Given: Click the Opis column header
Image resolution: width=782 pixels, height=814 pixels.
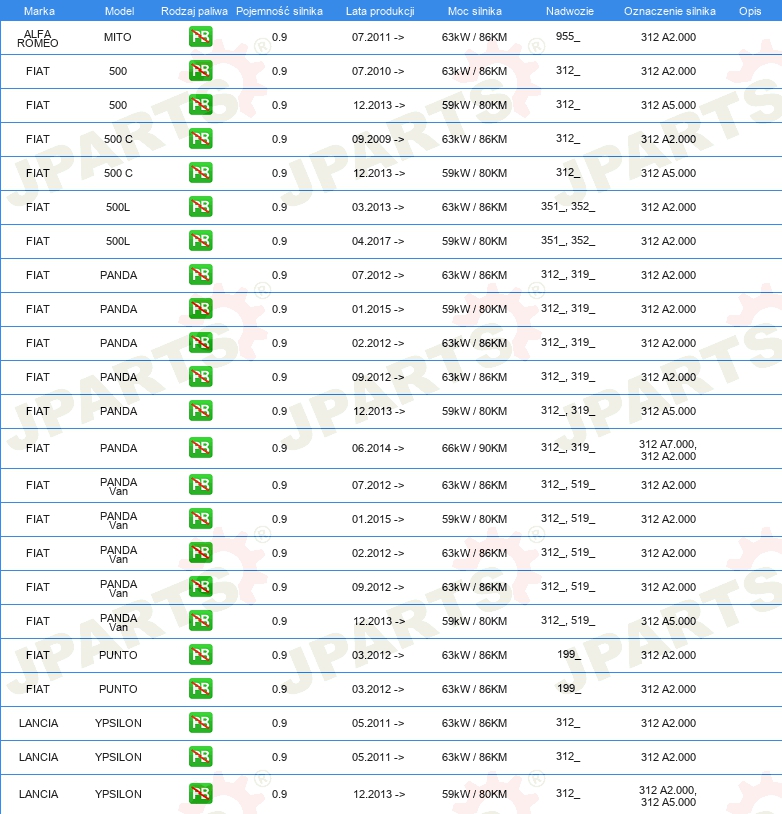Looking at the screenshot, I should 750,11.
